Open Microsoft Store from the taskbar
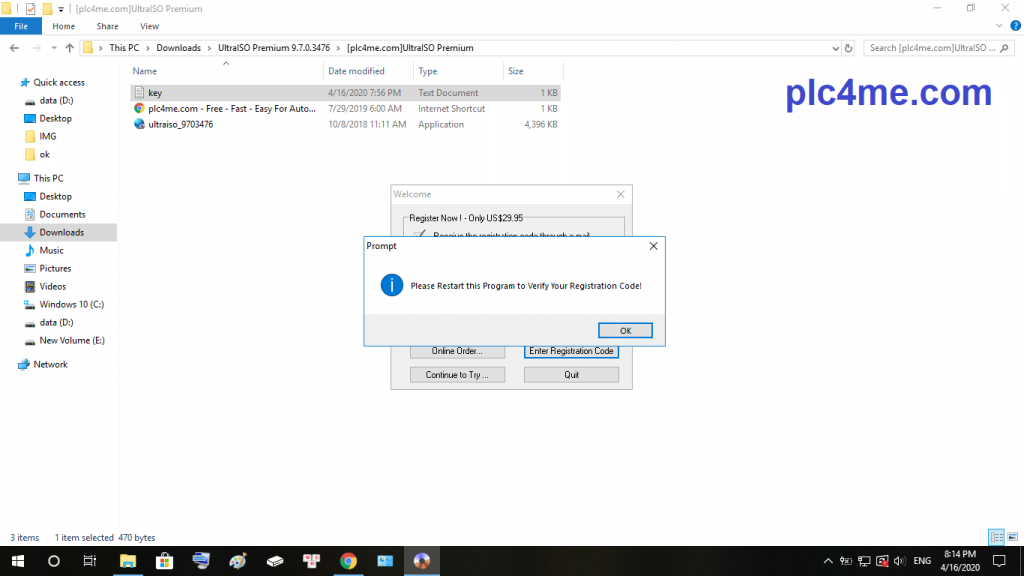Image resolution: width=1024 pixels, height=576 pixels. pos(165,561)
